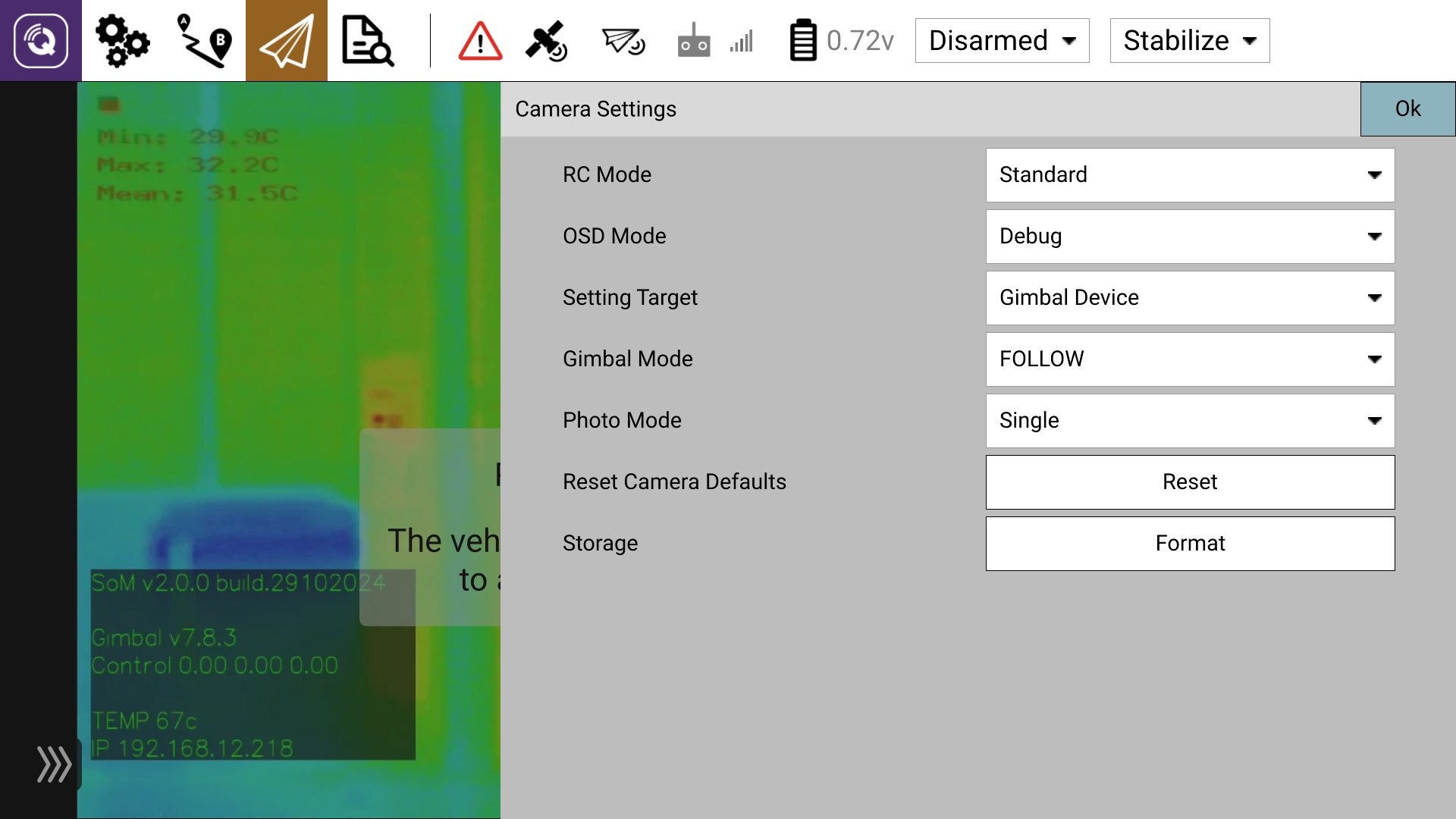
Task: Open vehicle setup gears icon
Action: [122, 41]
